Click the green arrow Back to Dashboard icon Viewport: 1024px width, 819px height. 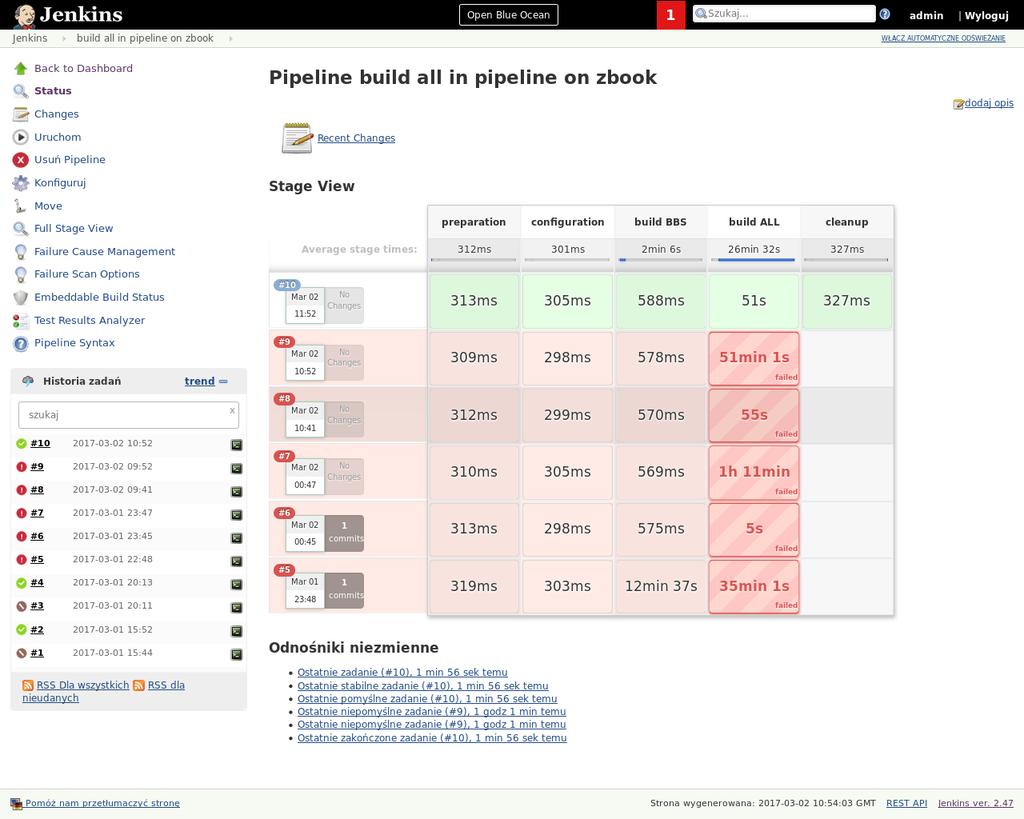21,68
